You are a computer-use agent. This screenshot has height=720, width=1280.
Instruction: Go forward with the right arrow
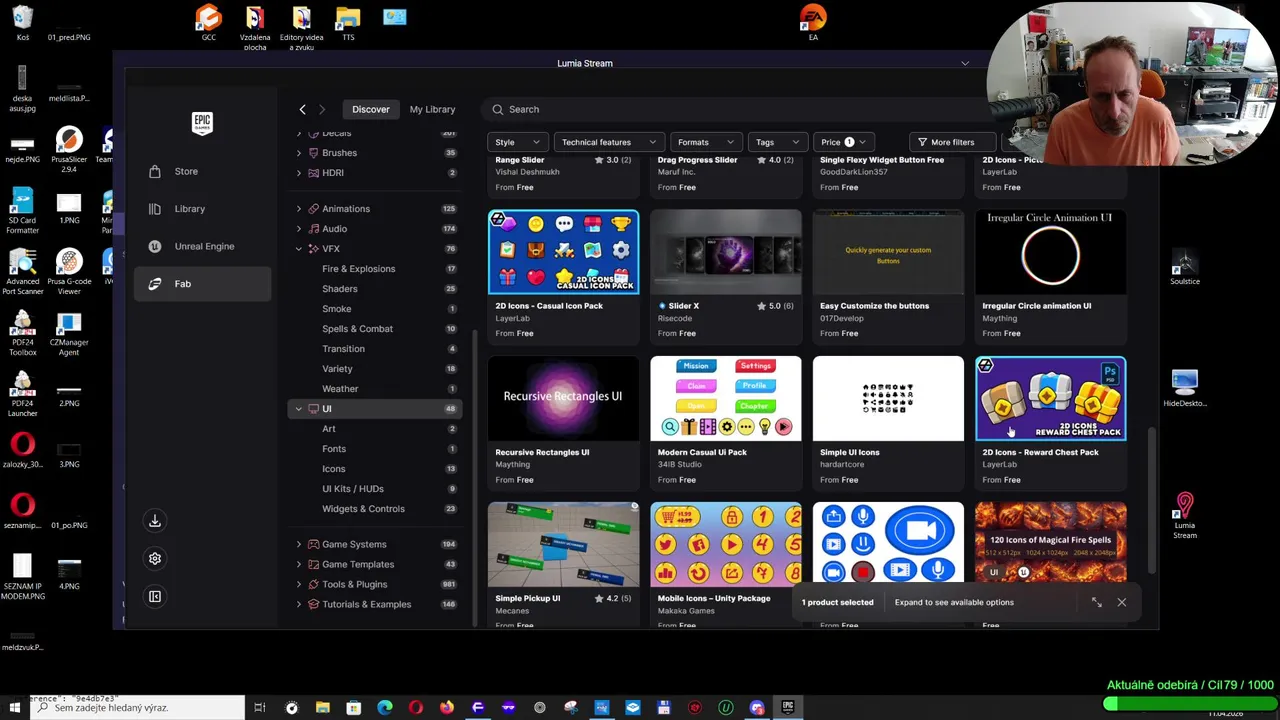pyautogui.click(x=322, y=109)
